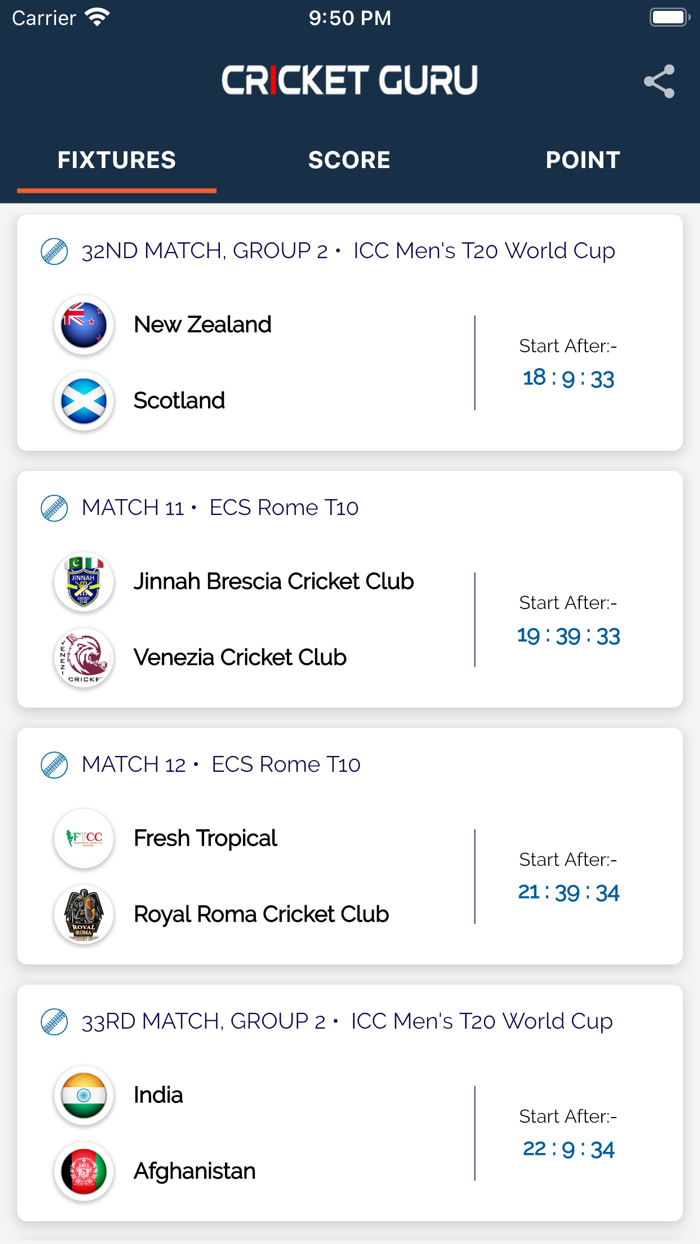Screen dimensions: 700x1244
Task: Tap the India flag icon
Action: tap(83, 1095)
